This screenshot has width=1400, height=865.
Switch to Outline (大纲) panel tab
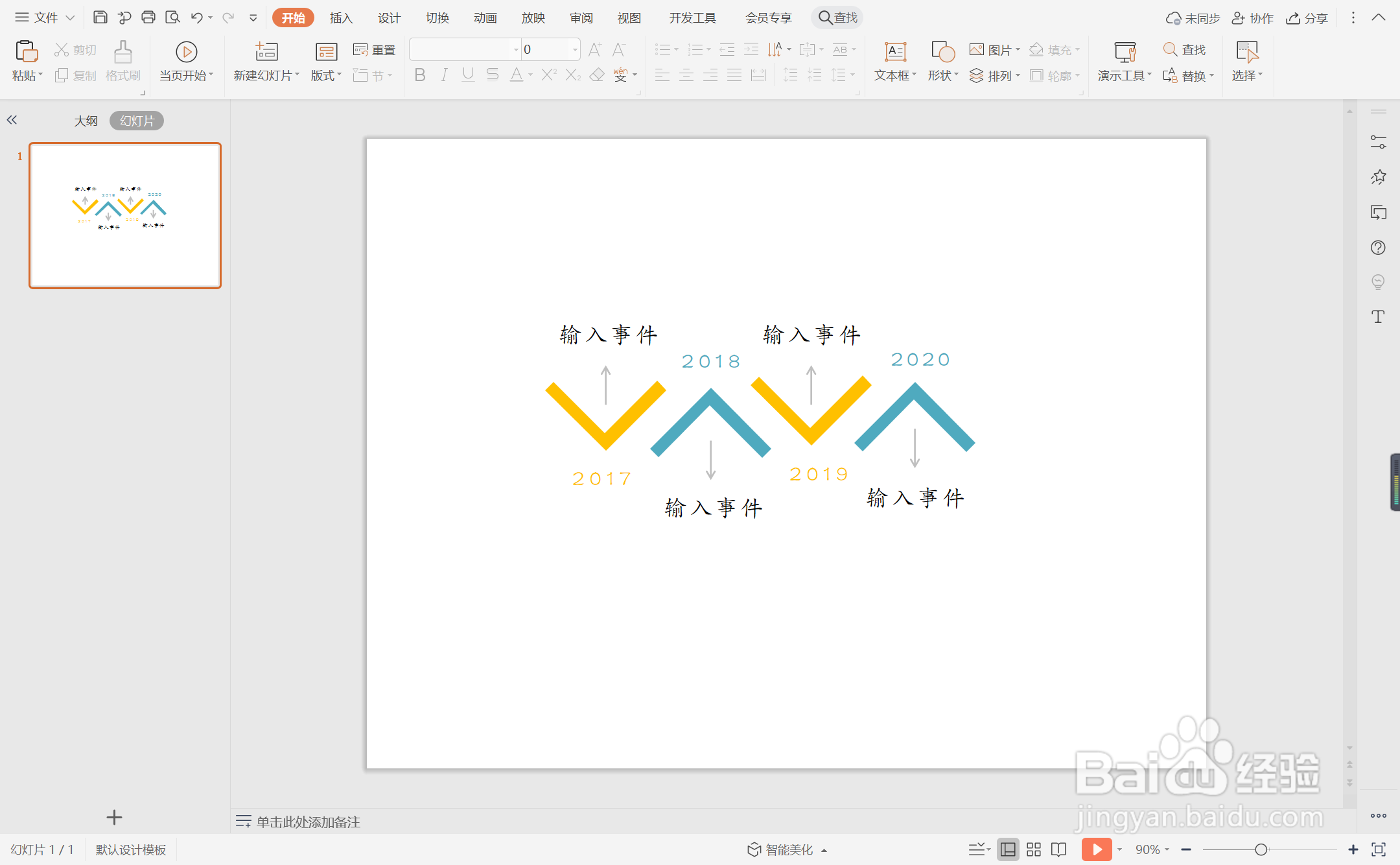pos(86,121)
